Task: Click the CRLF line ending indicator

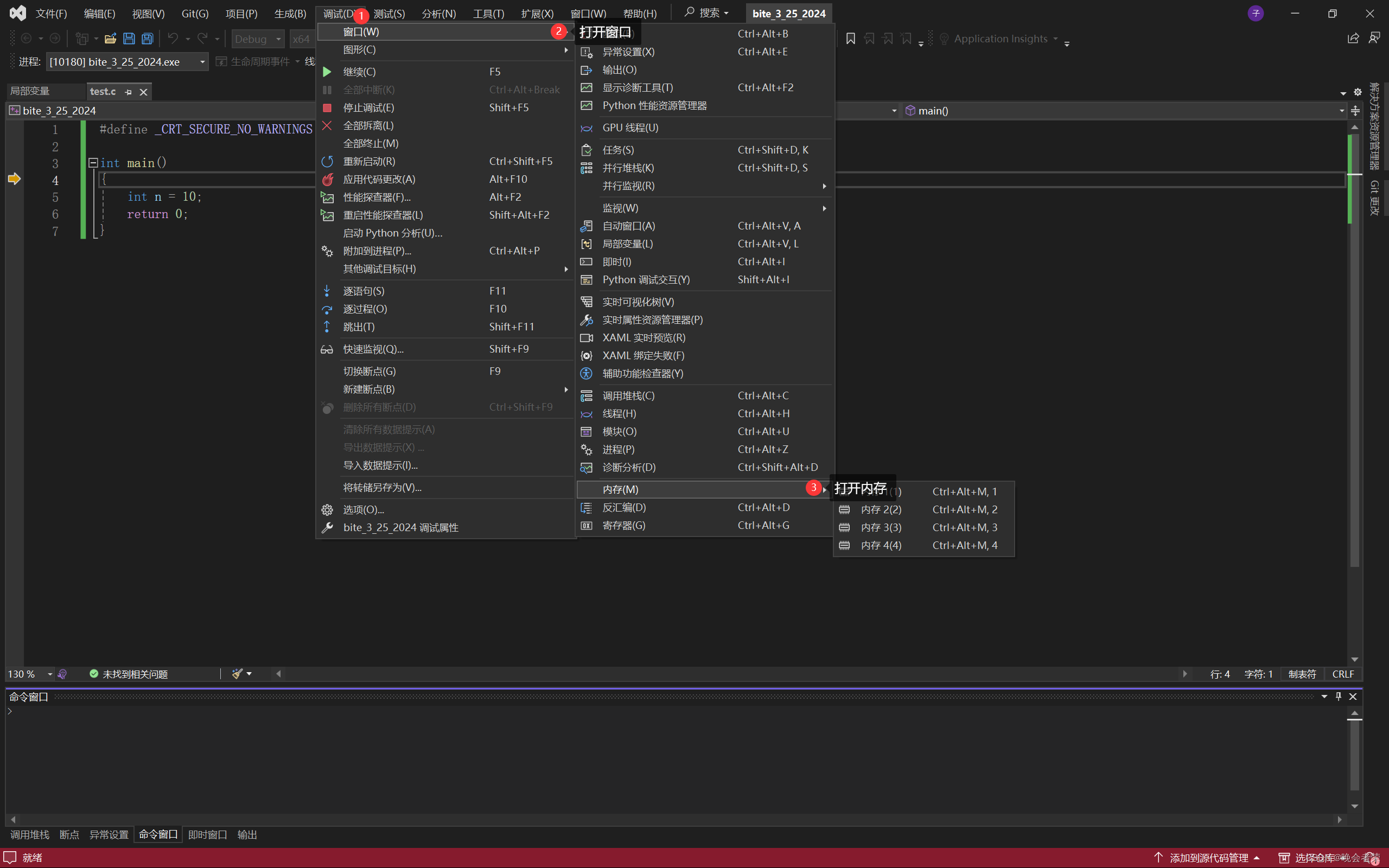Action: (x=1343, y=674)
